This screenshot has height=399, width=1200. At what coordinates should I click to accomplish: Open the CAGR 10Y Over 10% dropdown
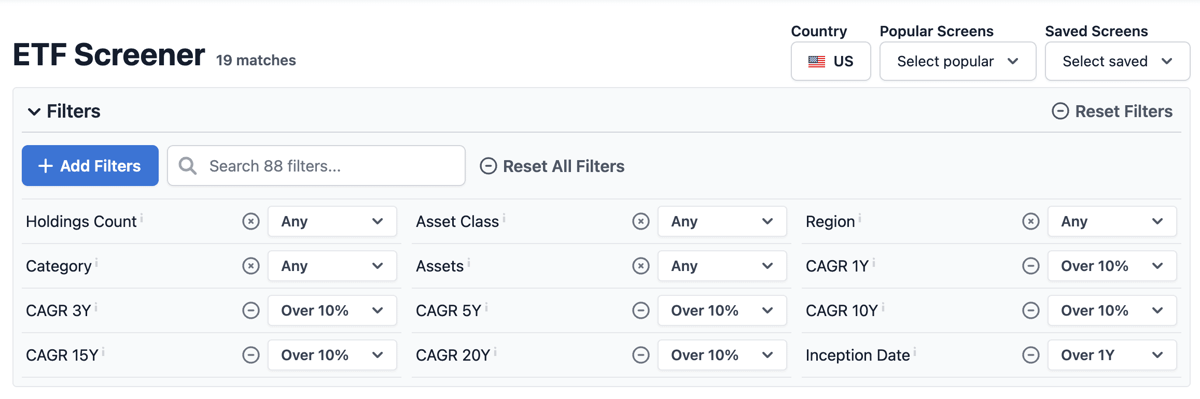1112,310
